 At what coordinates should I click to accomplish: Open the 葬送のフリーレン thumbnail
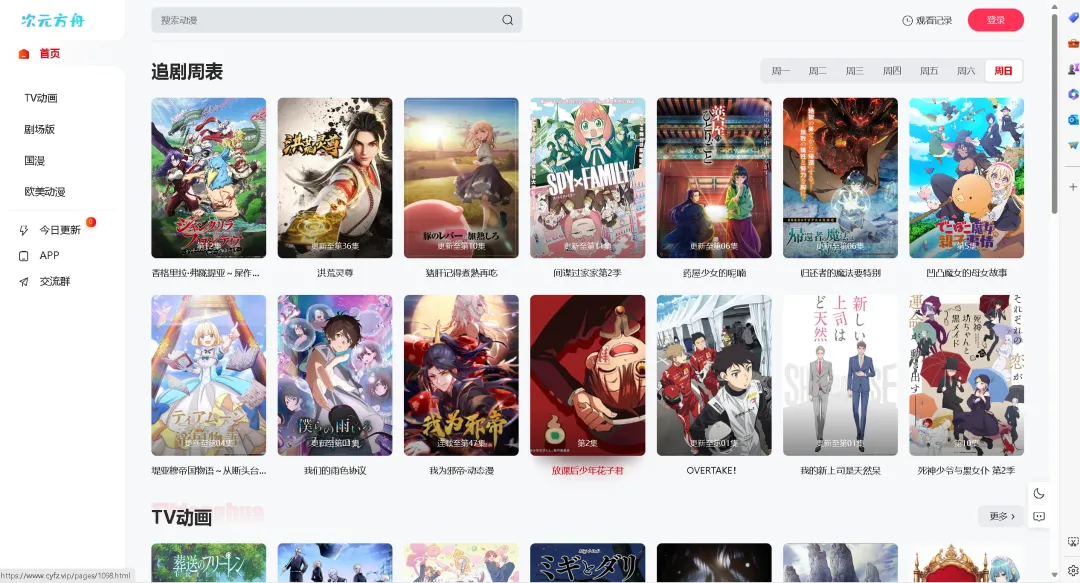pos(209,563)
